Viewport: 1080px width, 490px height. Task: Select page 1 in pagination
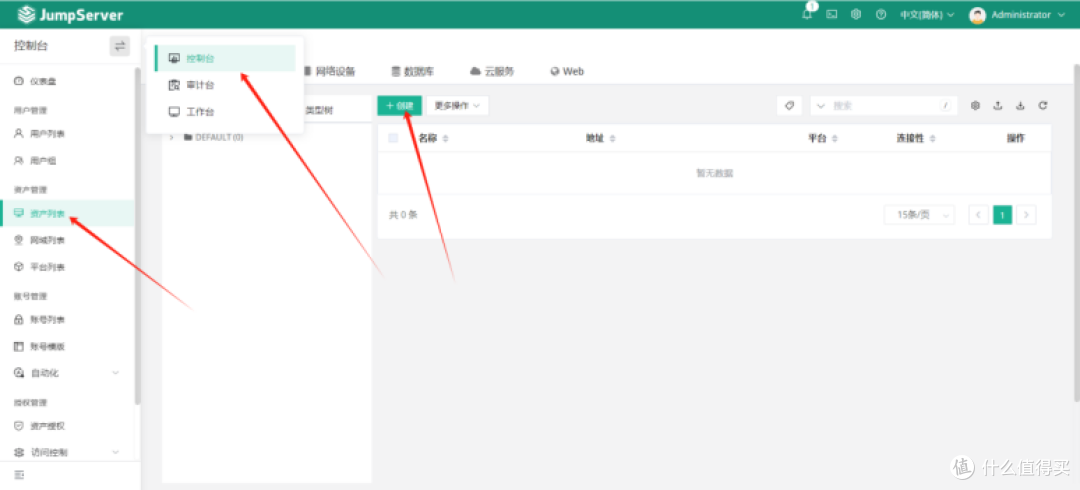(1002, 215)
